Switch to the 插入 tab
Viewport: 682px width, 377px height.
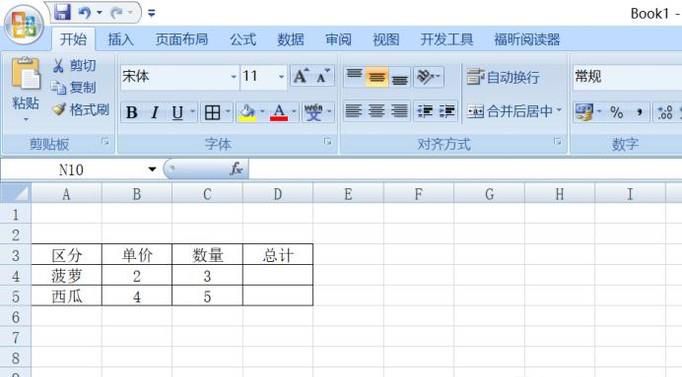pyautogui.click(x=120, y=40)
